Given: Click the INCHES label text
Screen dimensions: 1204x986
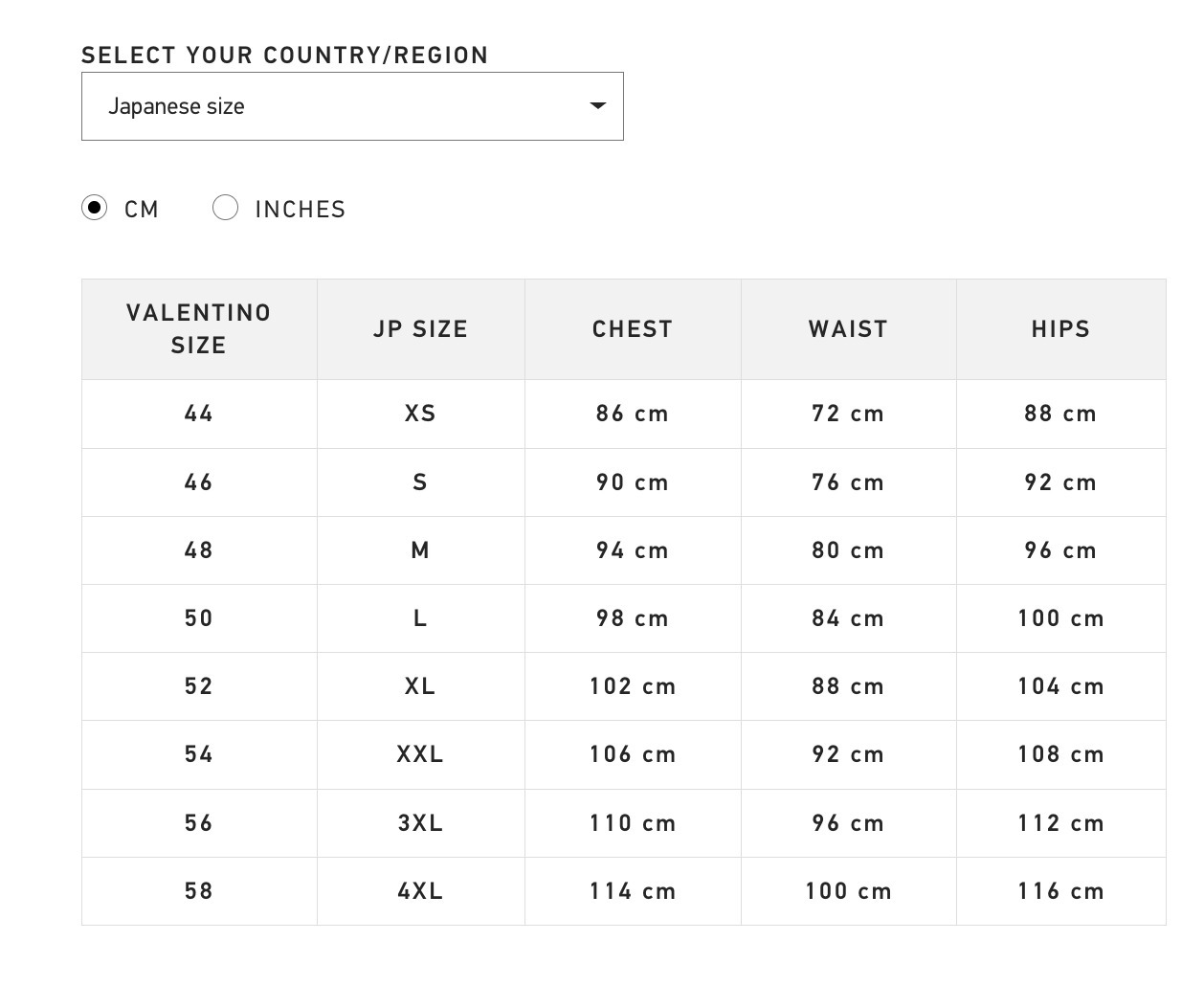Looking at the screenshot, I should (301, 209).
